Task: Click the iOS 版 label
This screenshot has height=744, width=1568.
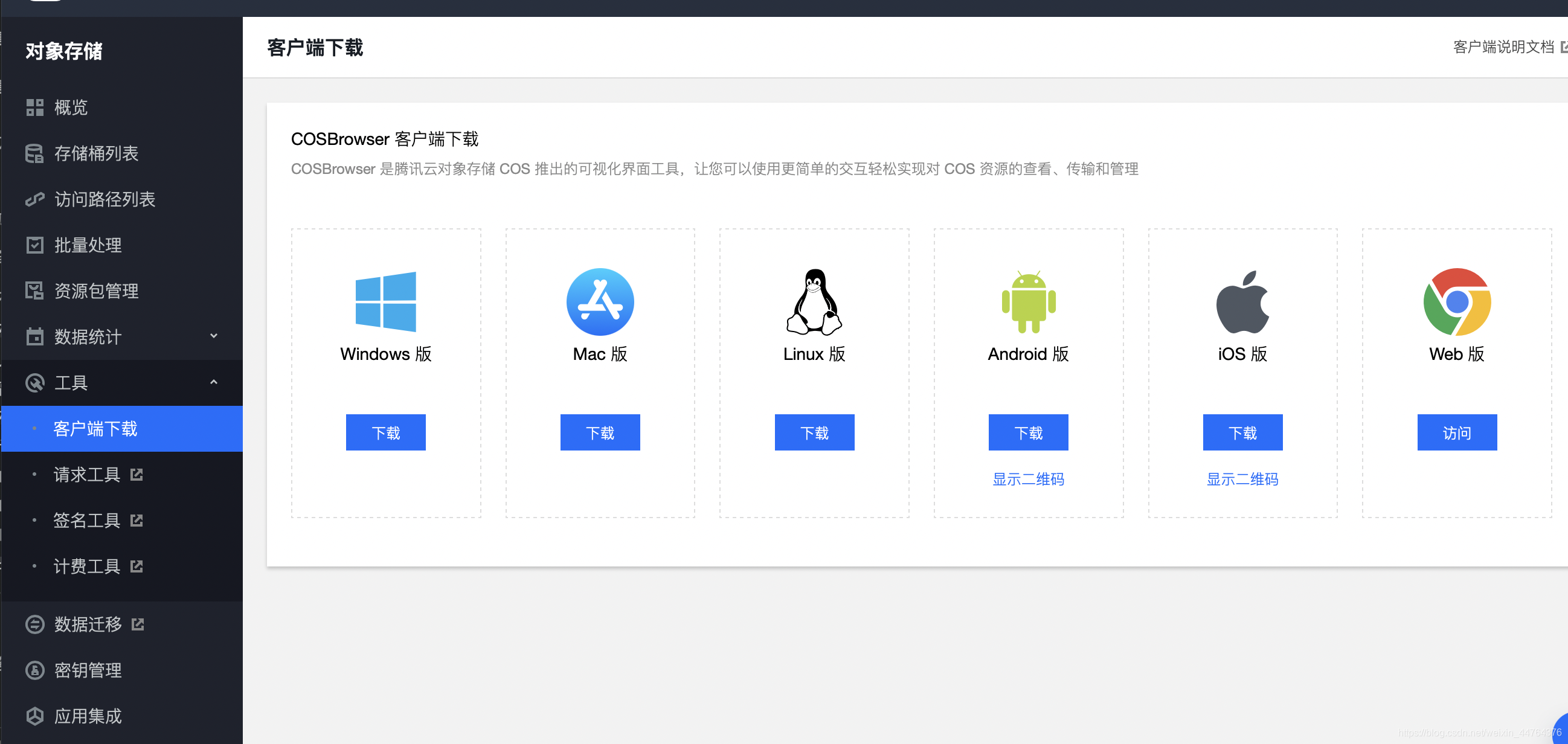Action: (x=1243, y=354)
